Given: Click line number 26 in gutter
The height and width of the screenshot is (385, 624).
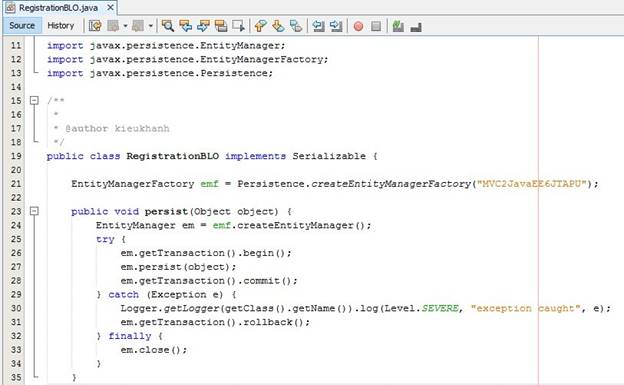Looking at the screenshot, I should pos(16,253).
